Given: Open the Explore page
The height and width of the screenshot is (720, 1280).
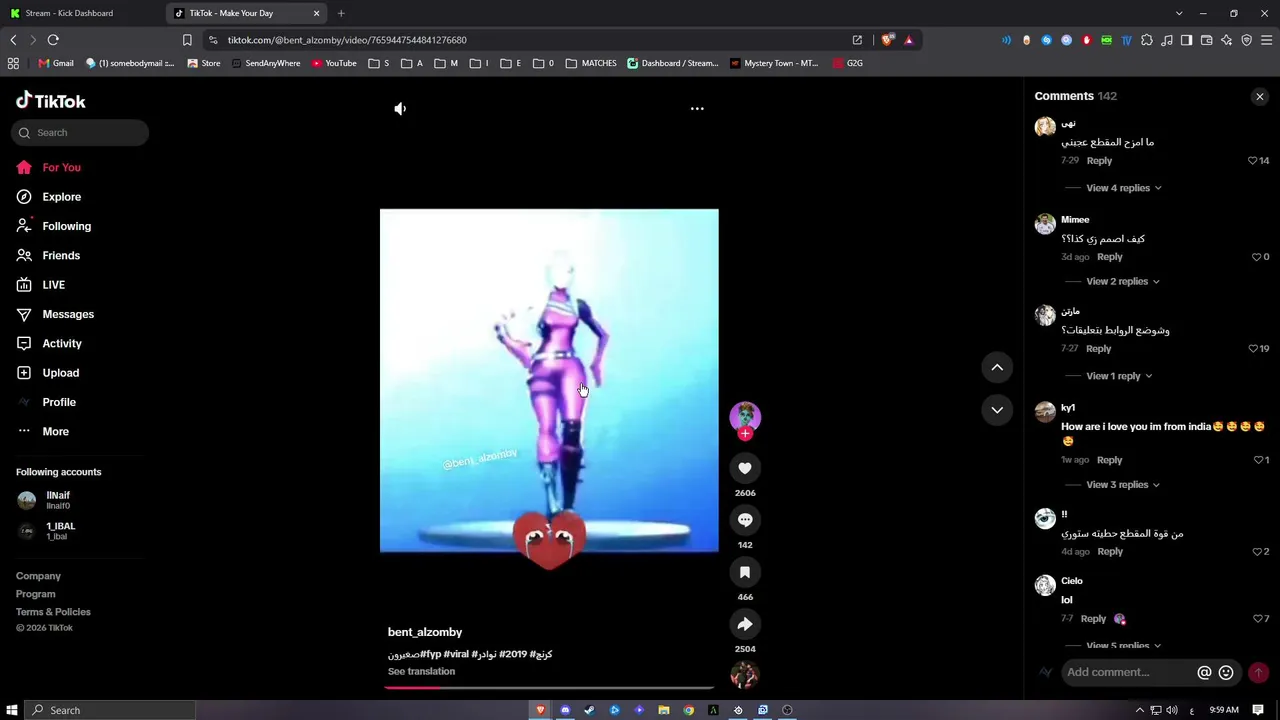Looking at the screenshot, I should pyautogui.click(x=62, y=197).
